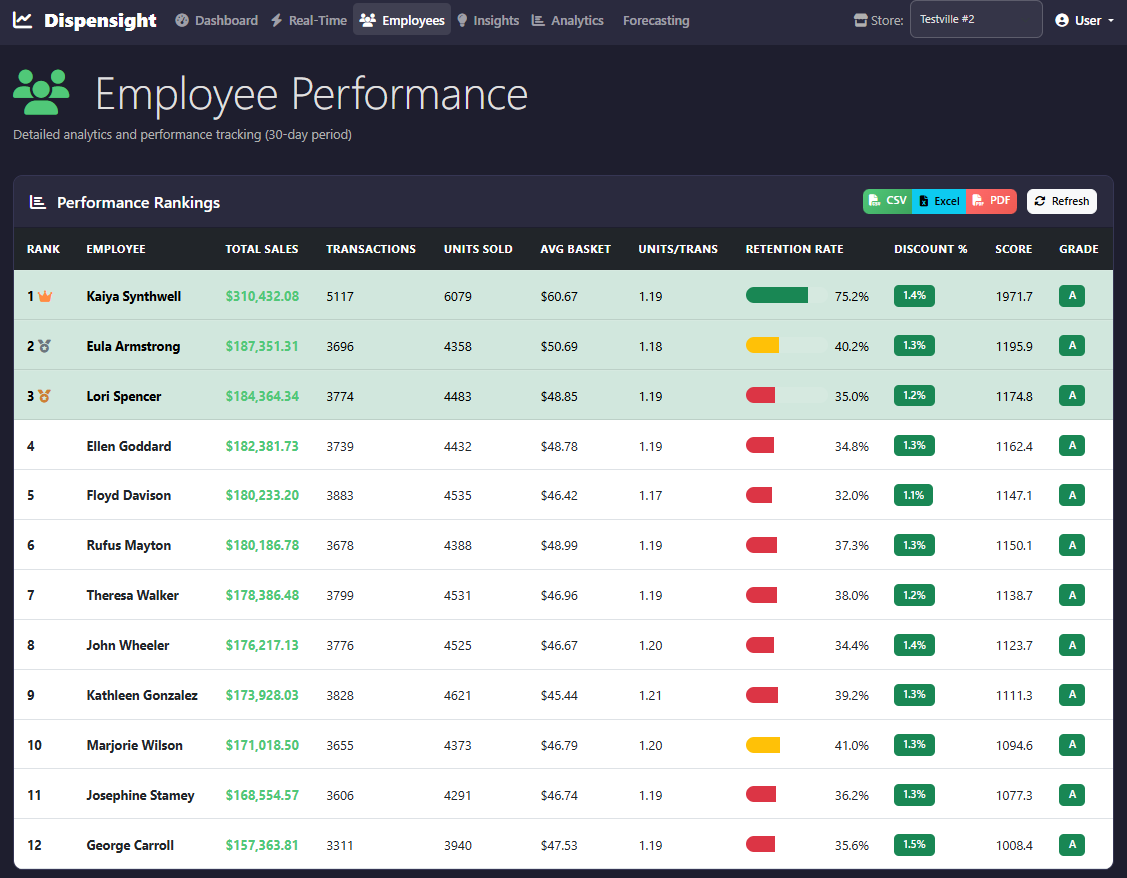Click the Dispensight brand name
This screenshot has height=878, width=1127.
(x=100, y=20)
